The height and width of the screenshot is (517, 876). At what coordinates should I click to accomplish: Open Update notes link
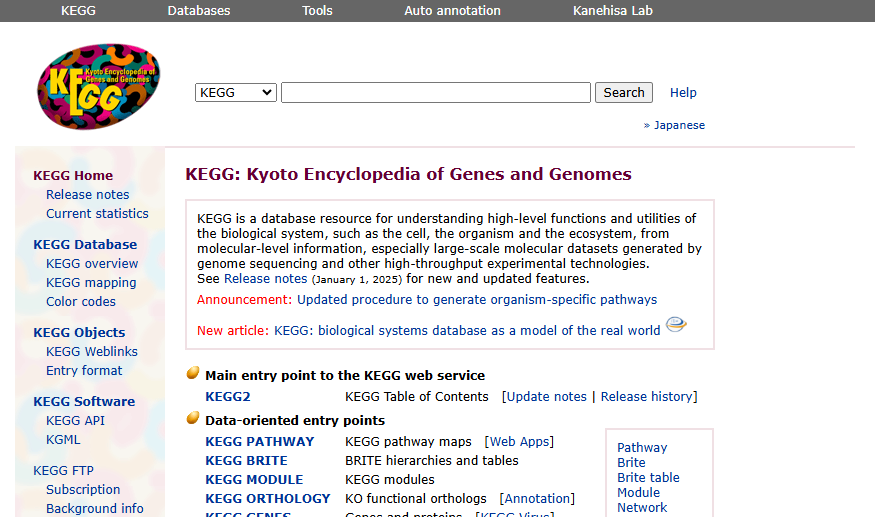point(546,397)
